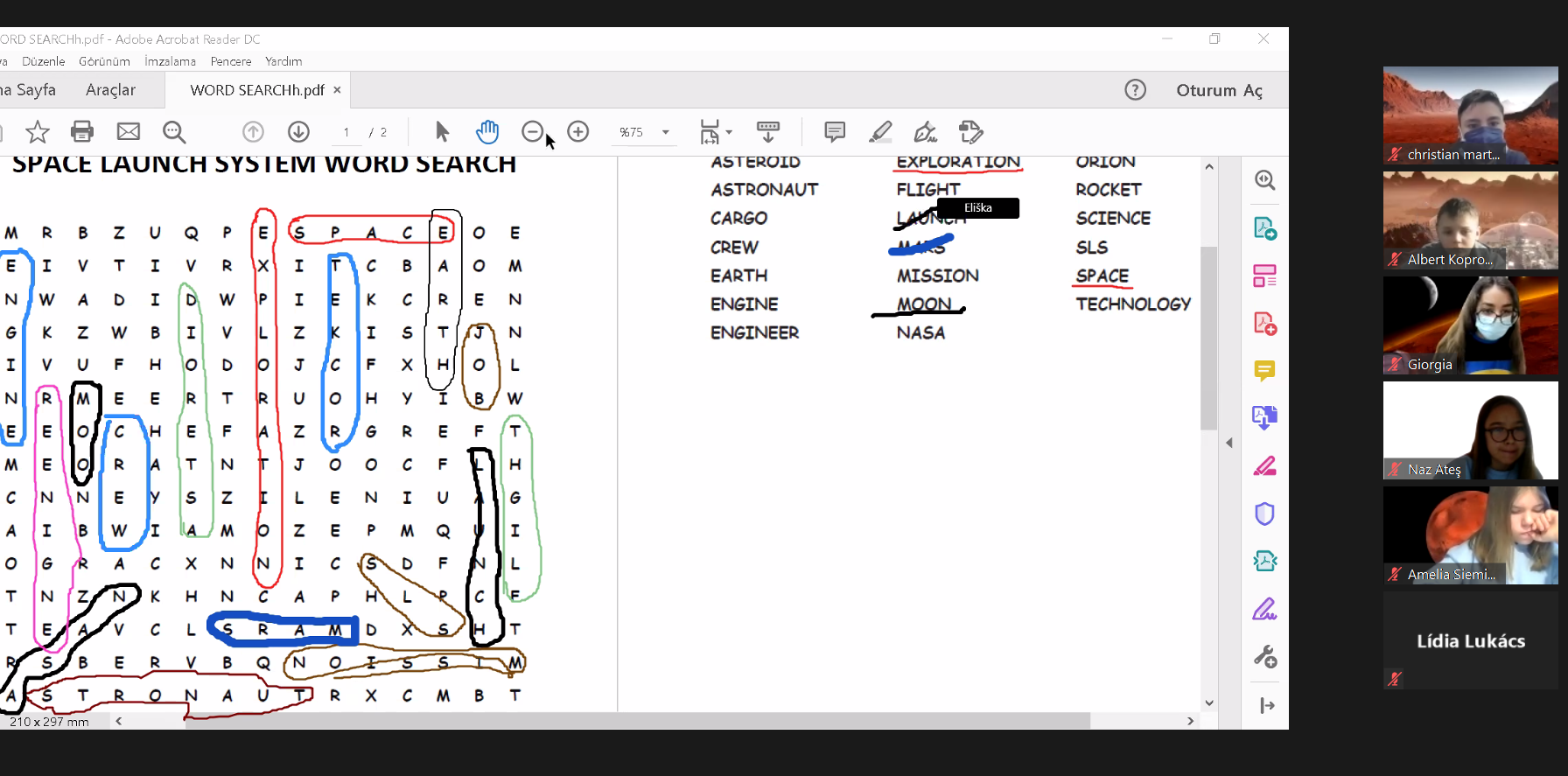Image resolution: width=1568 pixels, height=776 pixels.
Task: Collapse the right tools pane arrow
Action: [x=1229, y=443]
